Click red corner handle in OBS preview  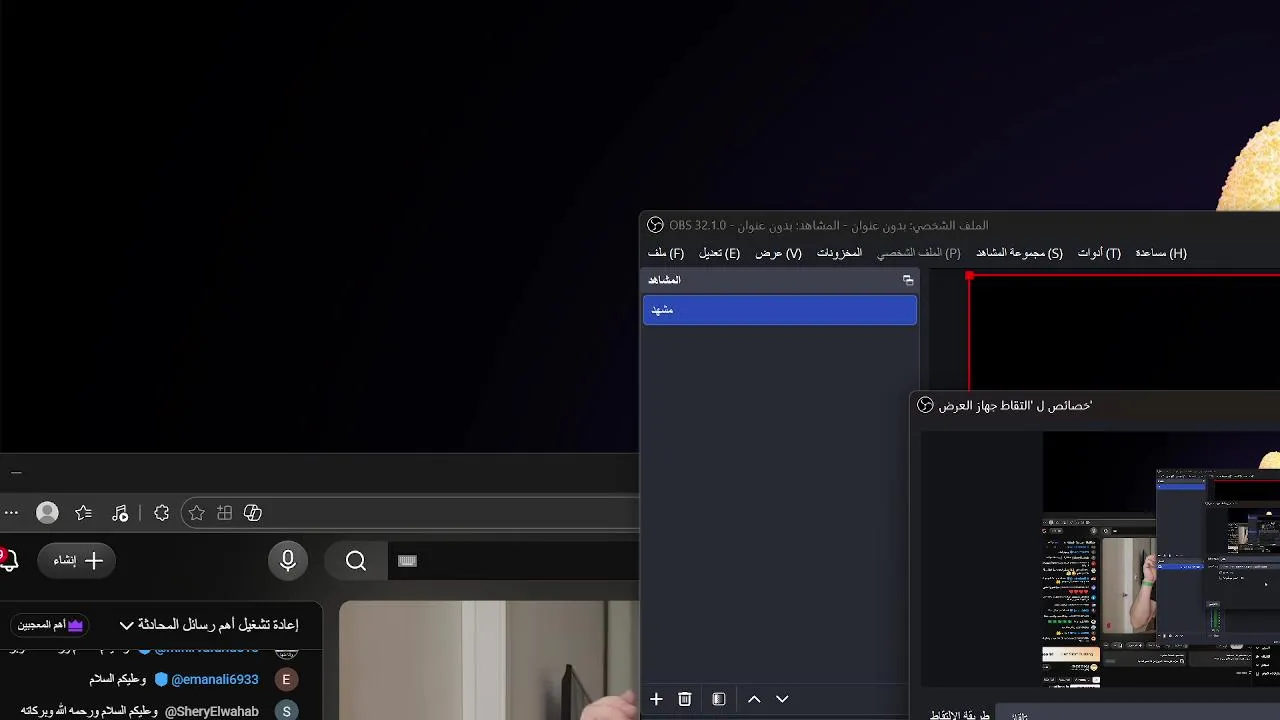pyautogui.click(x=970, y=276)
